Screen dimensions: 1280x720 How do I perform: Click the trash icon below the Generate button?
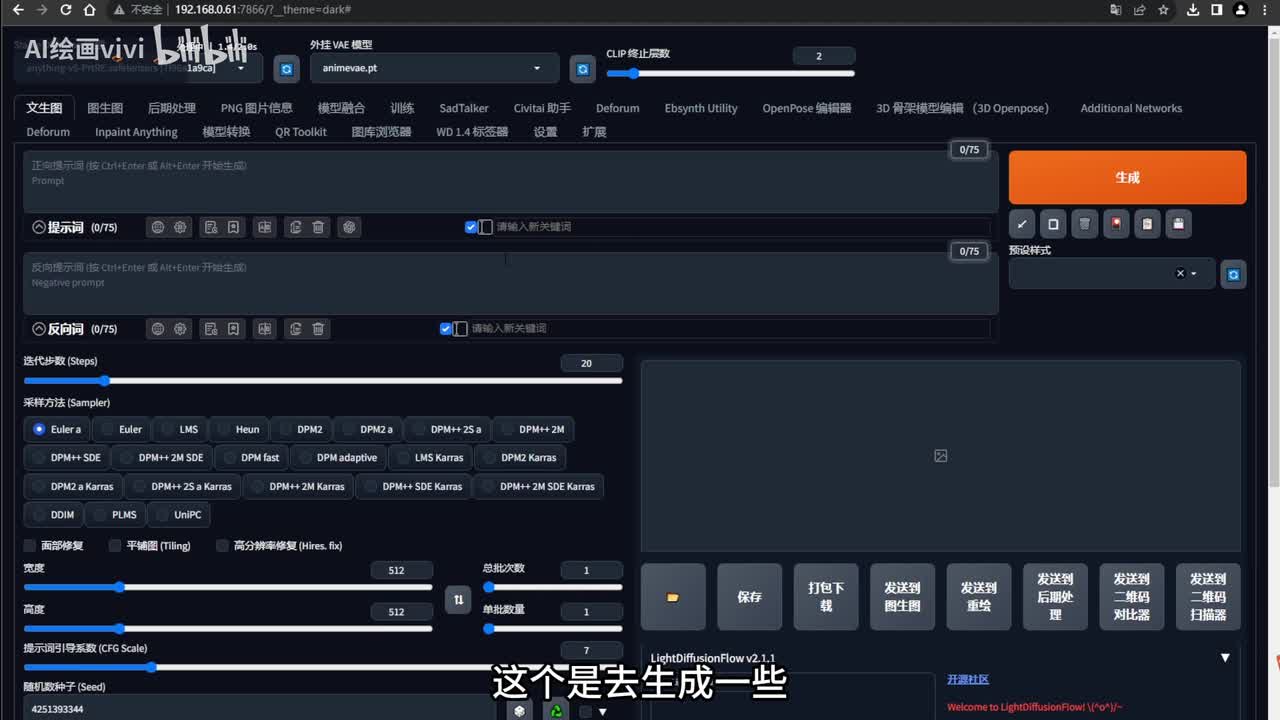1084,224
